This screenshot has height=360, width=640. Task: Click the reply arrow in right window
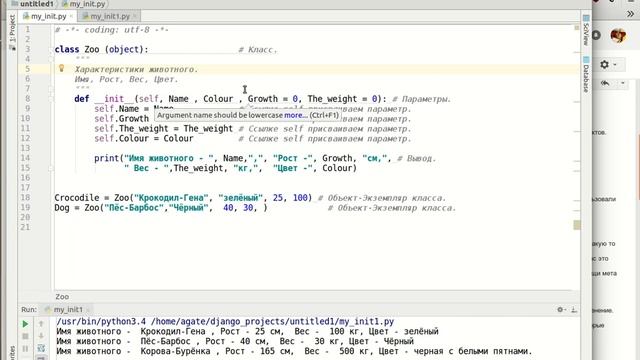(605, 83)
